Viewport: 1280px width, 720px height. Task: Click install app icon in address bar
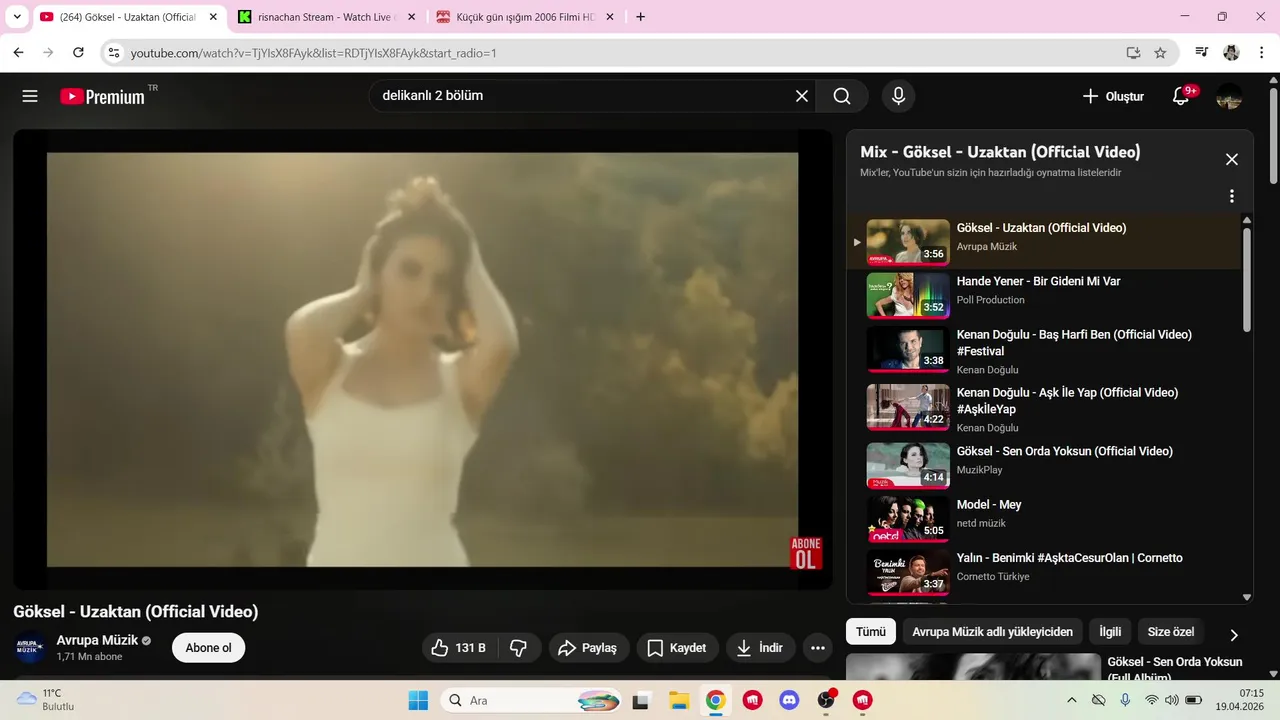tap(1133, 53)
